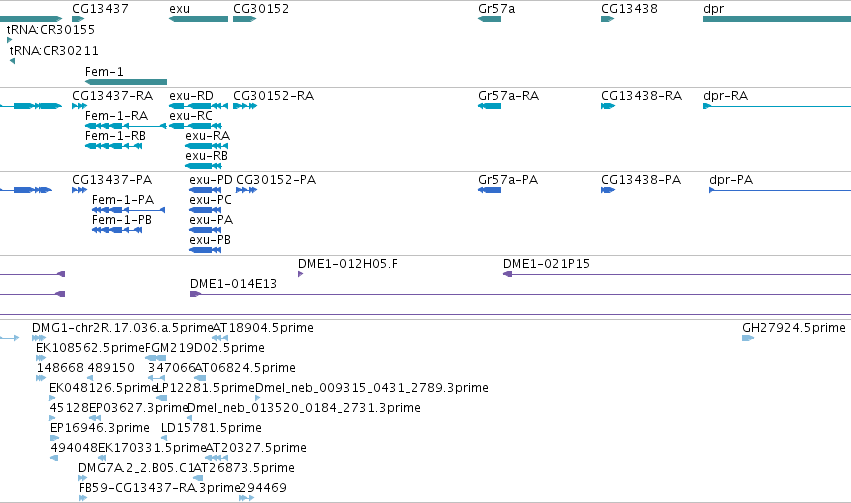
Task: Open CG30152-RA transcript label
Action: click(x=274, y=95)
